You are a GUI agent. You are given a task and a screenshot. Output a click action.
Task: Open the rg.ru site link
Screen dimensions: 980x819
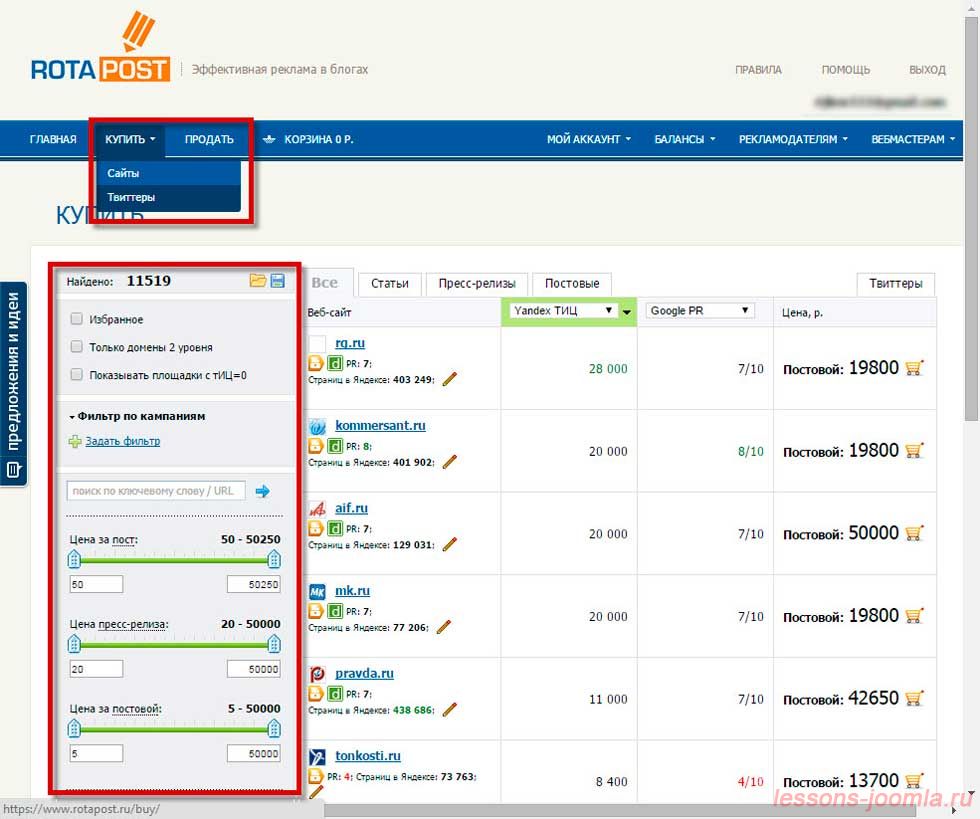pyautogui.click(x=350, y=343)
